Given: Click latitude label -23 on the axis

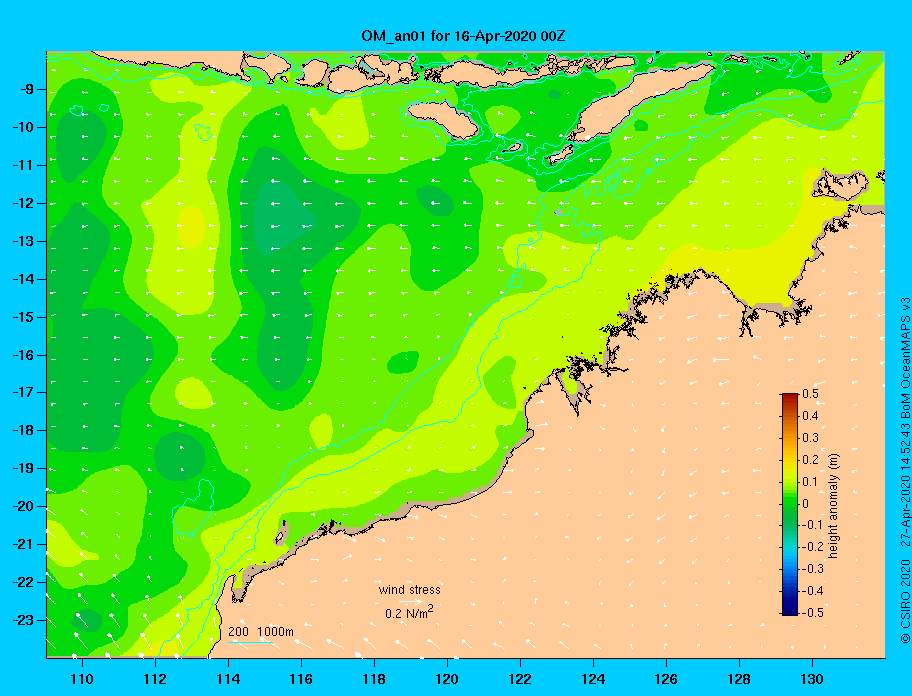Looking at the screenshot, I should pyautogui.click(x=24, y=620).
